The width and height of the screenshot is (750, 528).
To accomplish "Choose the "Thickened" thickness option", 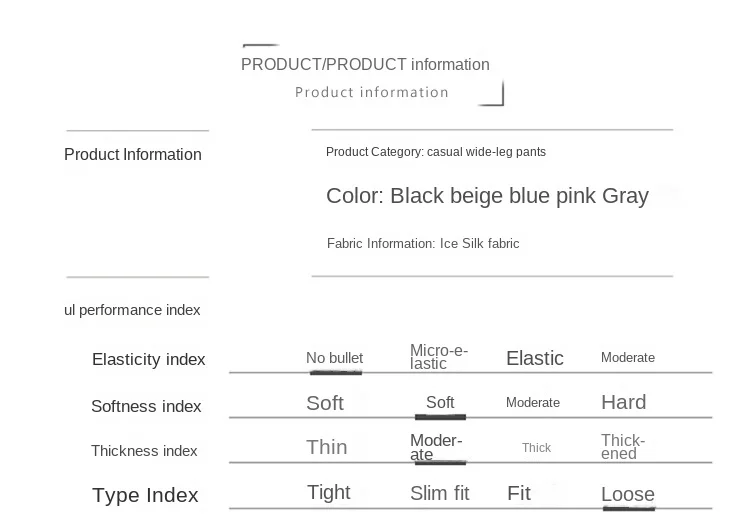I will pyautogui.click(x=623, y=447).
